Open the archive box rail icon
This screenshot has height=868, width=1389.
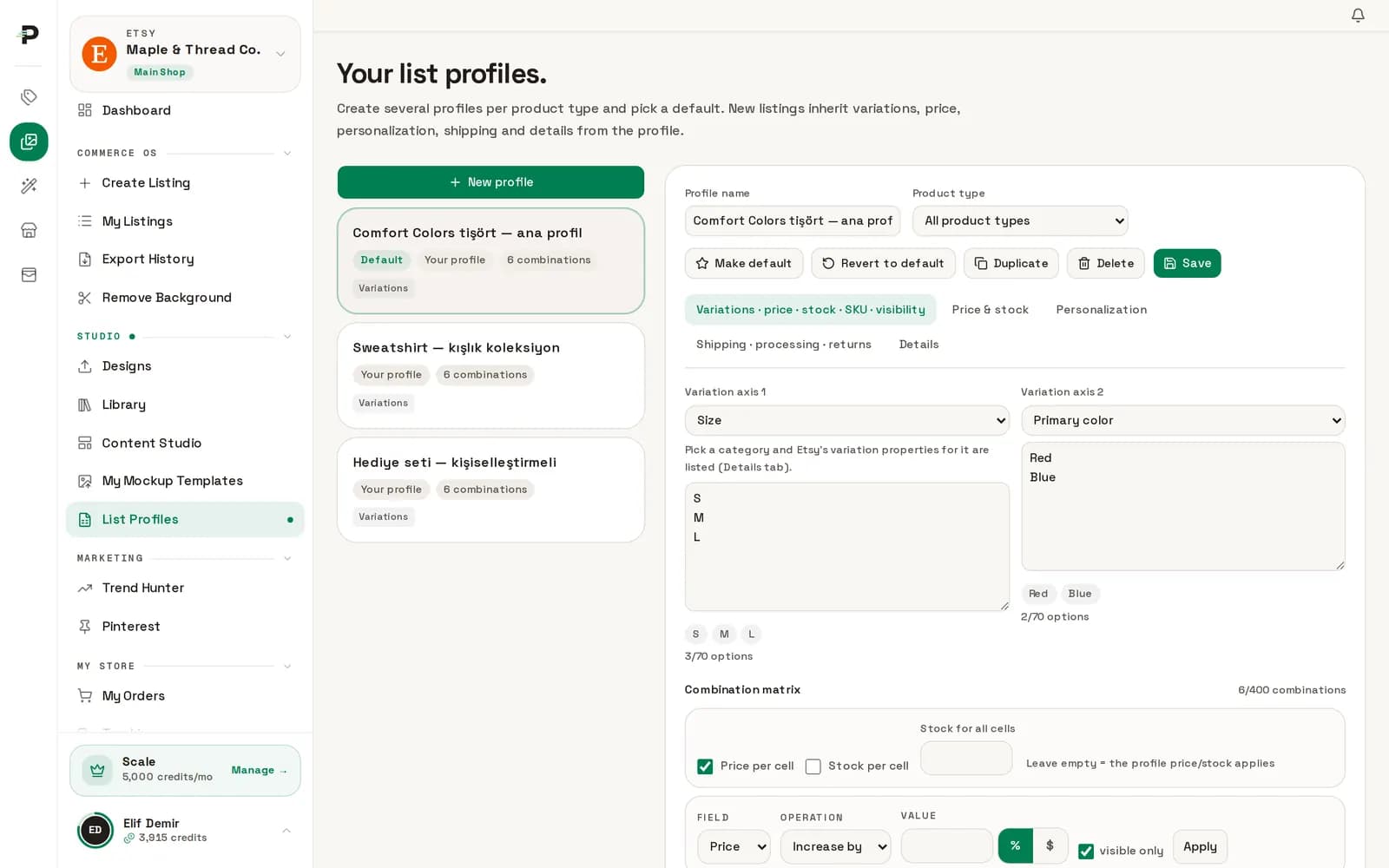[29, 274]
